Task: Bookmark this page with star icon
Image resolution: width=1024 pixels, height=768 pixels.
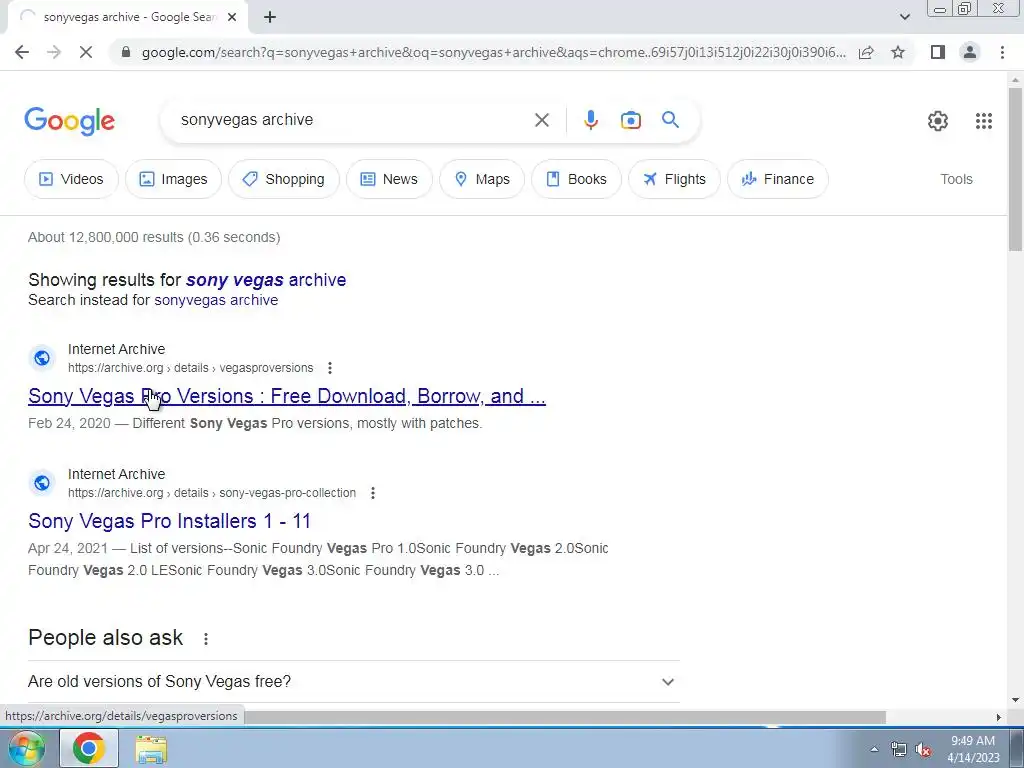Action: tap(898, 52)
